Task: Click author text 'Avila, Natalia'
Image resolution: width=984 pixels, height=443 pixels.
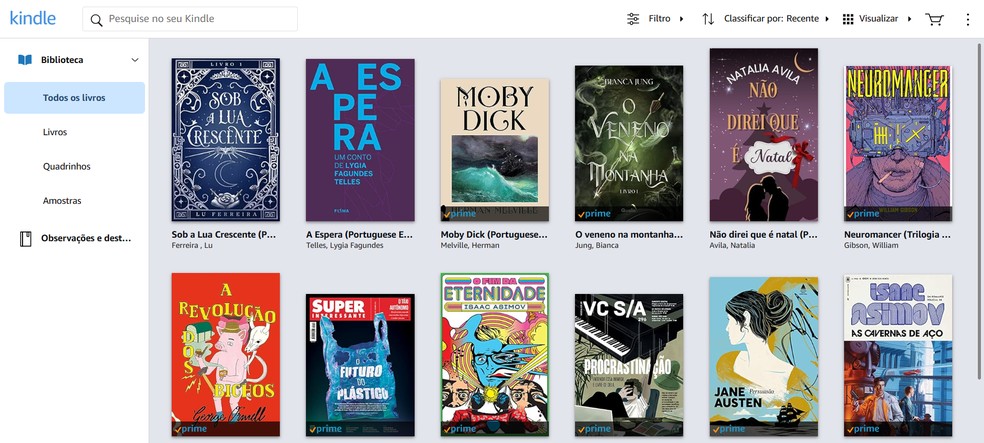Action: (x=733, y=245)
